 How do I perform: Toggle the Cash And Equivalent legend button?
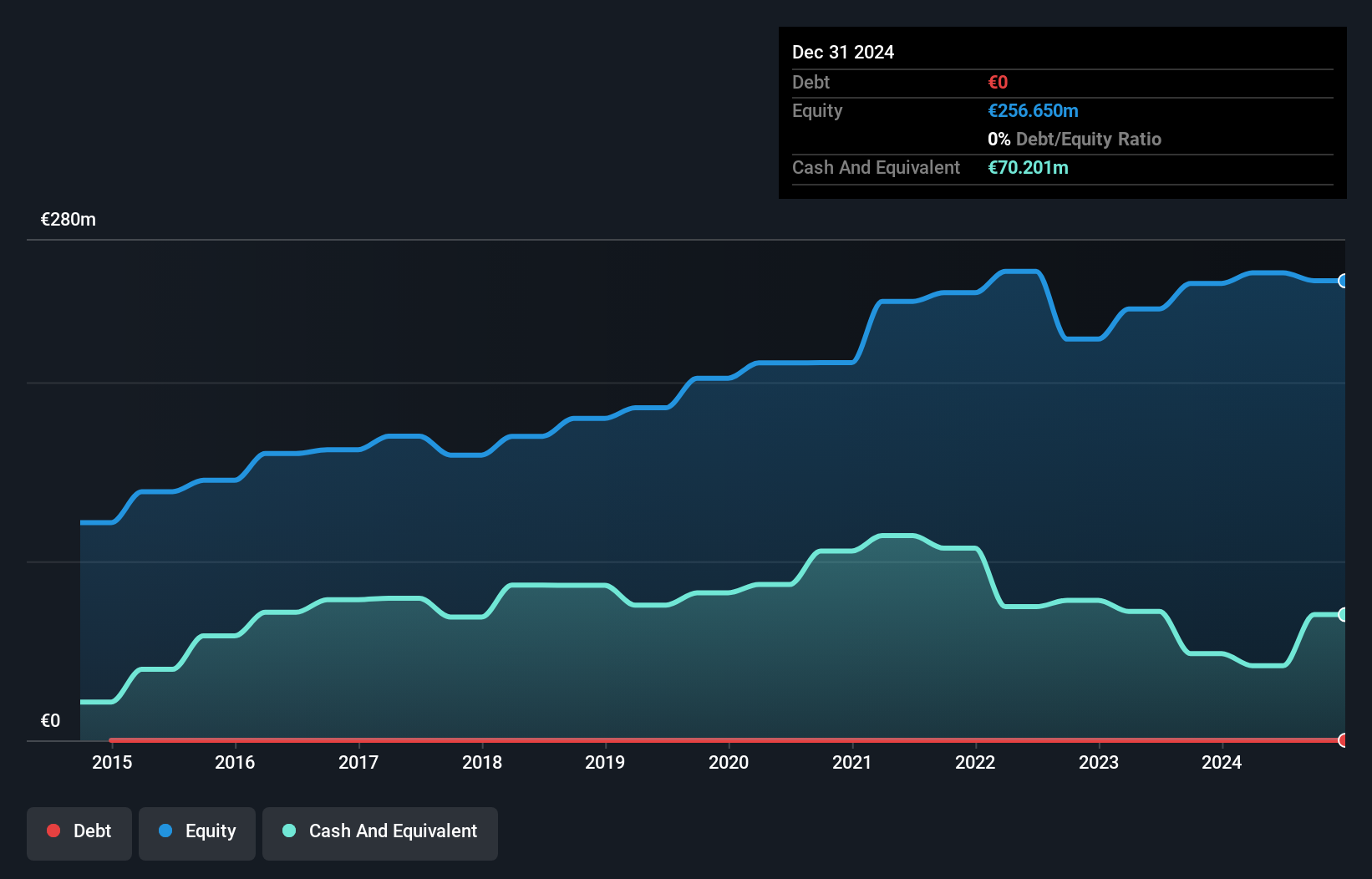380,833
